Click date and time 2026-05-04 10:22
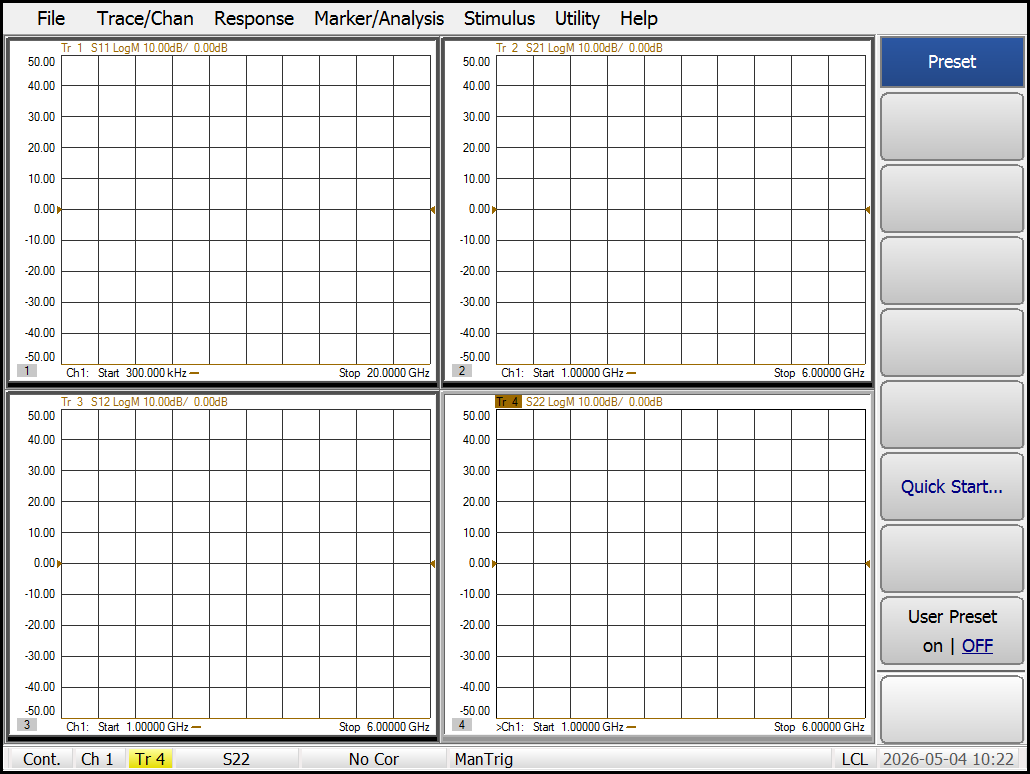 click(x=948, y=759)
